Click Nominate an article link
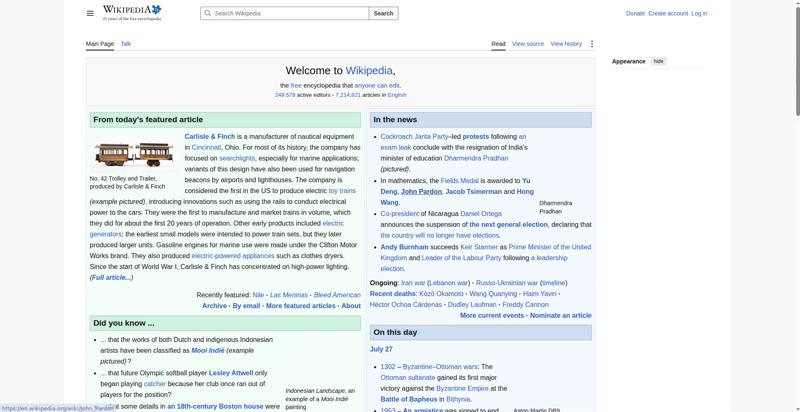Image resolution: width=800 pixels, height=412 pixels. tap(561, 316)
